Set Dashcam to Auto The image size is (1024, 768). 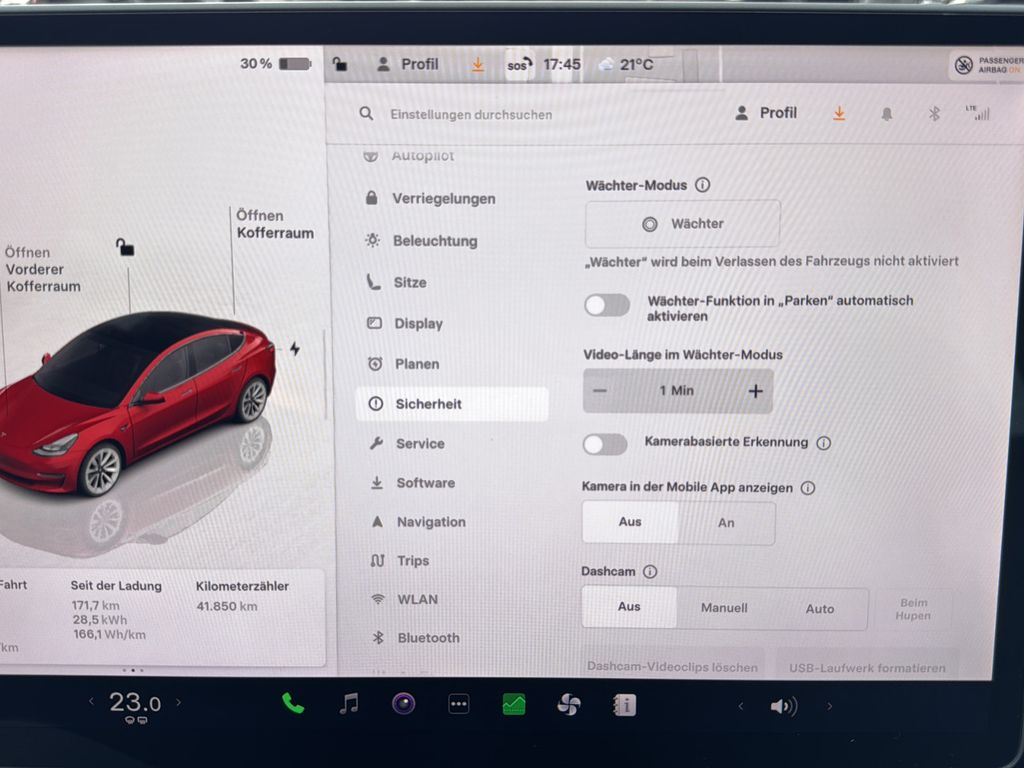click(x=820, y=608)
